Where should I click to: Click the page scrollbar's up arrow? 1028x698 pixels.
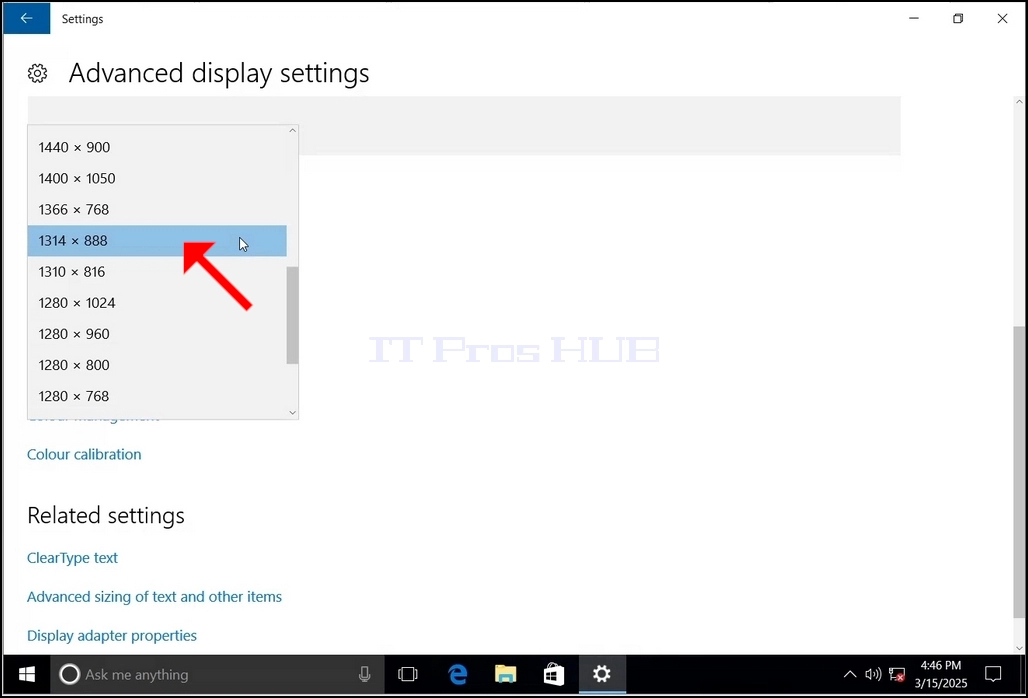pyautogui.click(x=1019, y=102)
